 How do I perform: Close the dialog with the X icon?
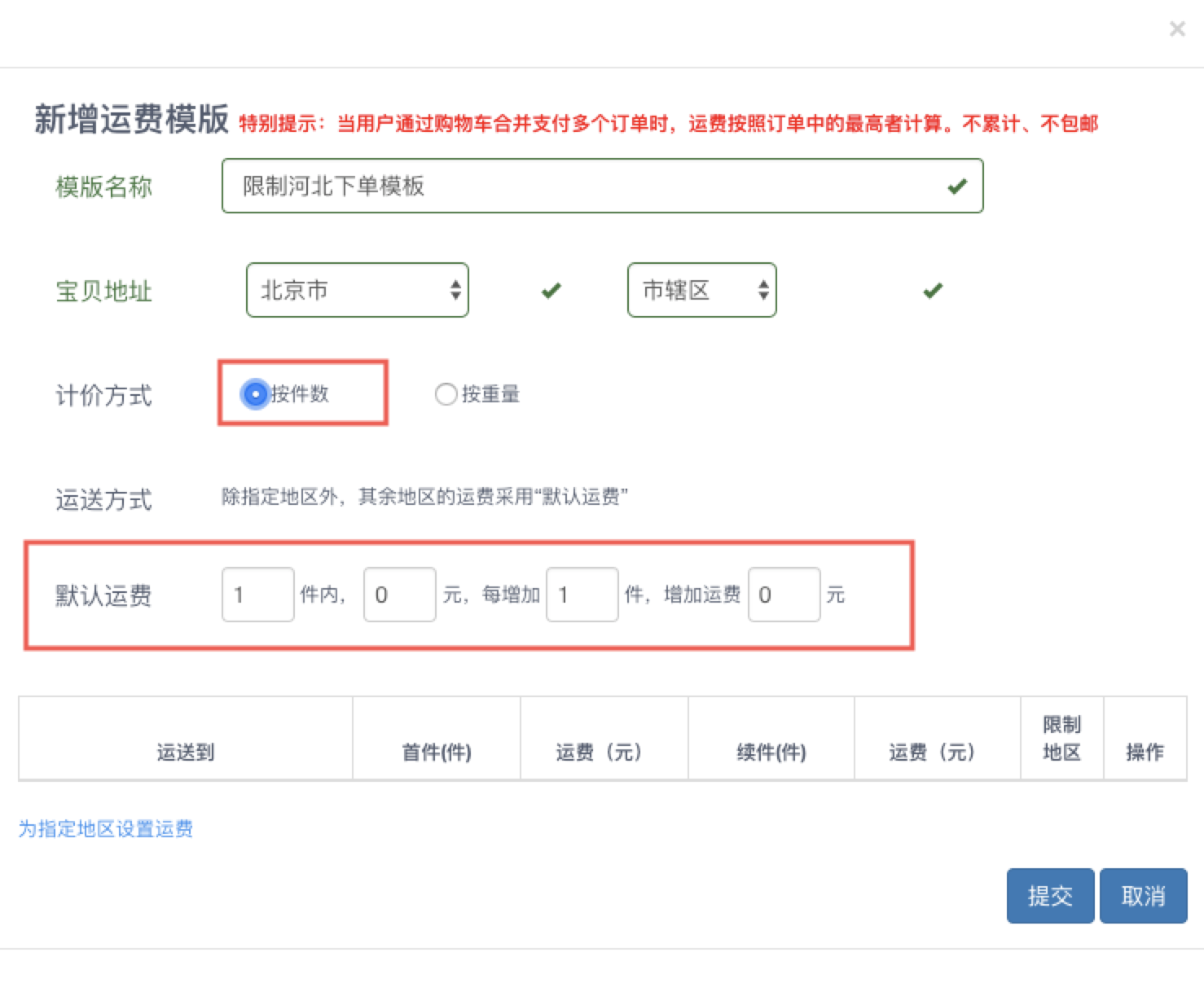point(1177,29)
